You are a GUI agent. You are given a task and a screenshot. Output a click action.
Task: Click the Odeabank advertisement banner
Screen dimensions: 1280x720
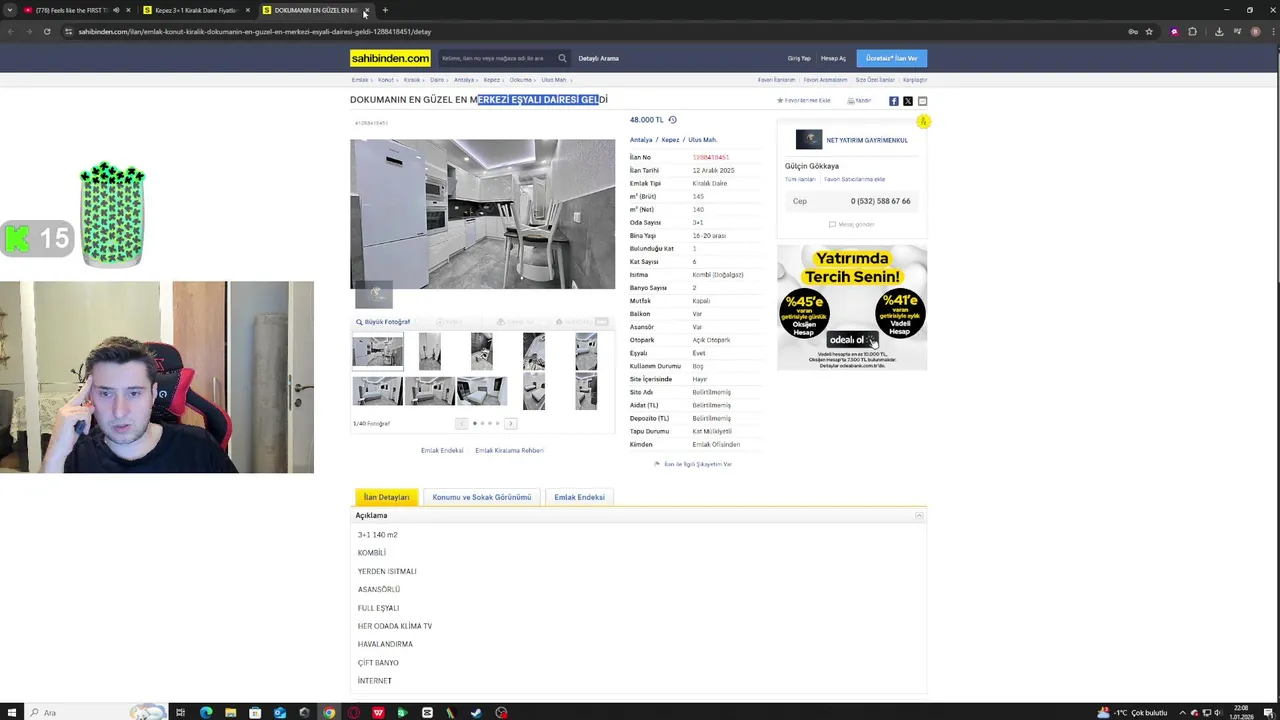(x=852, y=308)
